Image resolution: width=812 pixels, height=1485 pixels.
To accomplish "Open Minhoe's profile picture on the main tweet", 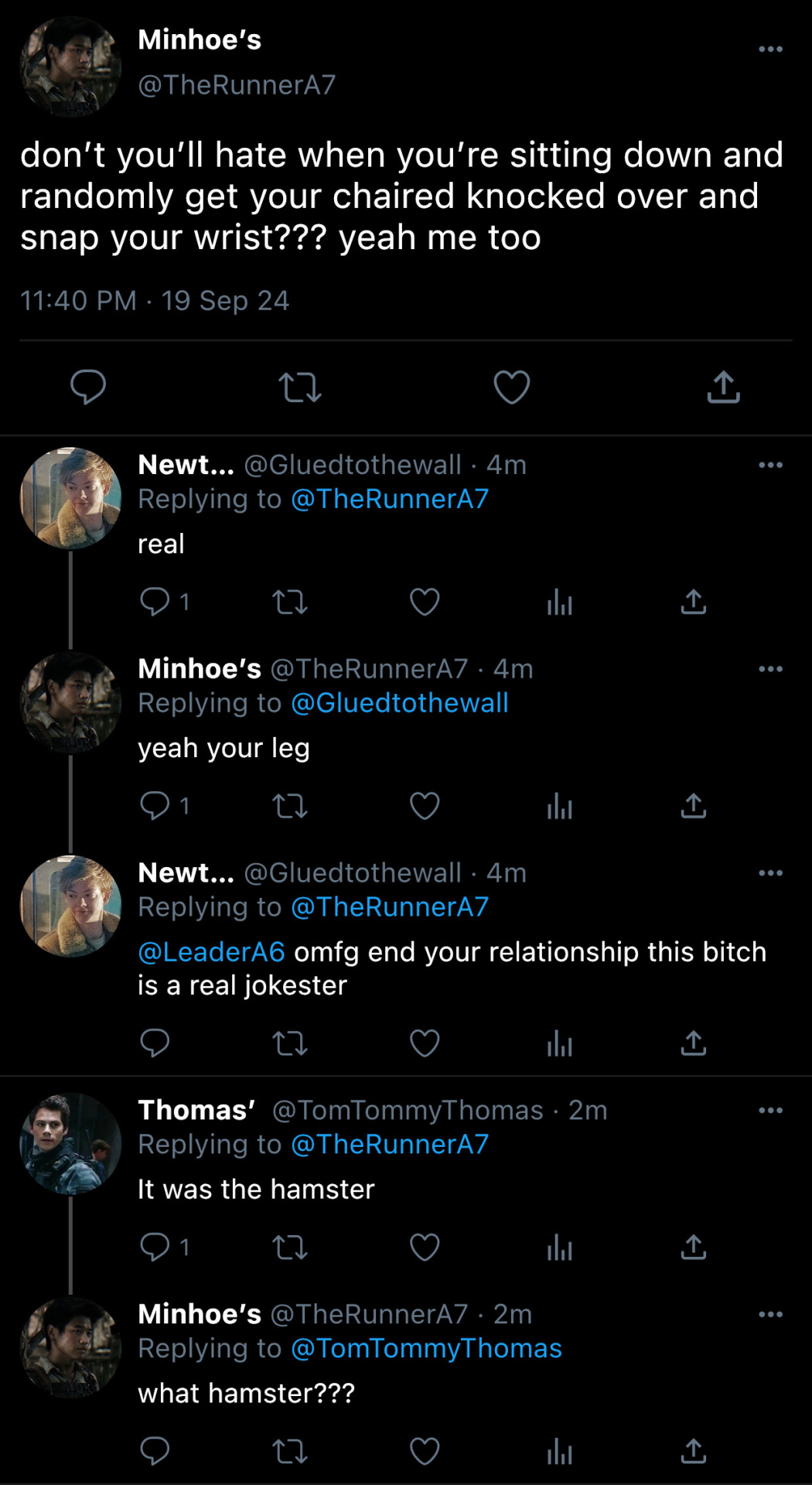I will coord(70,67).
